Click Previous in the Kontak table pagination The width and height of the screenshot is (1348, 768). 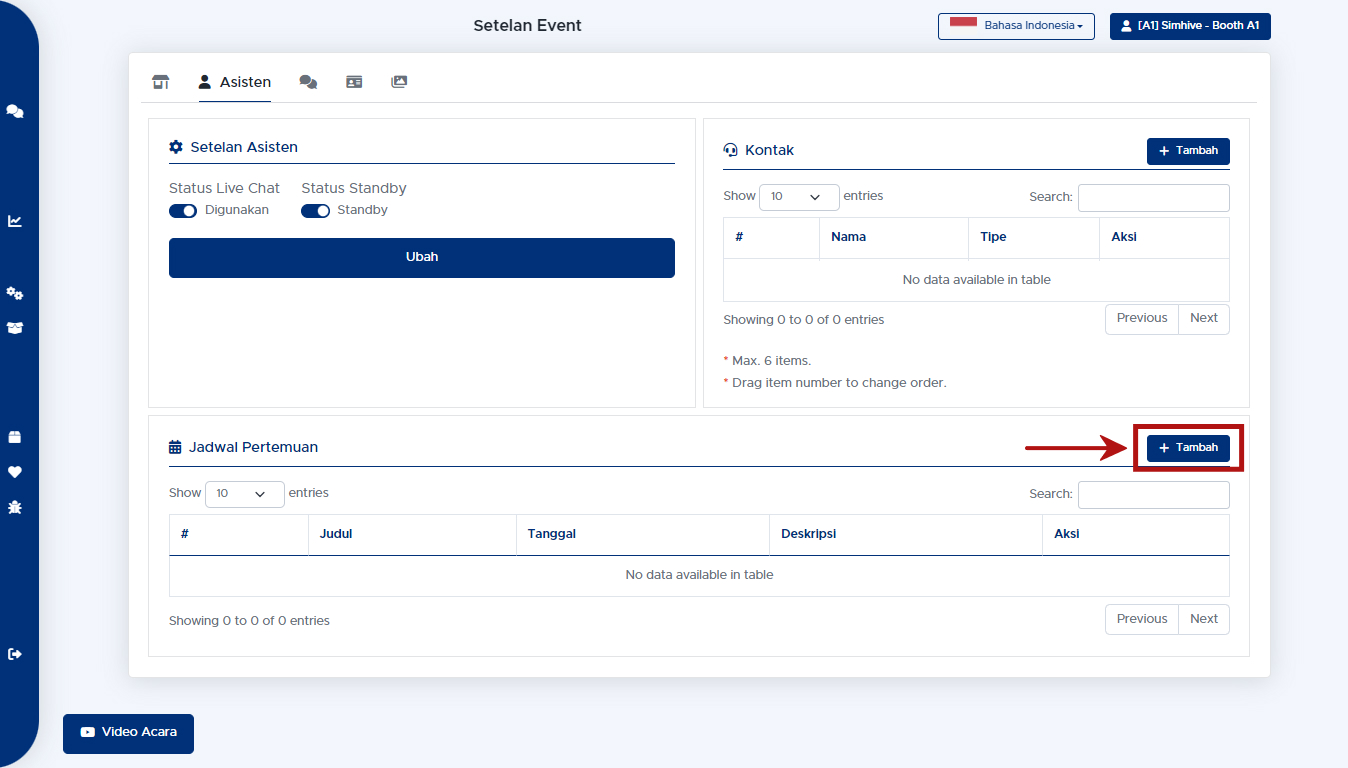[1142, 319]
